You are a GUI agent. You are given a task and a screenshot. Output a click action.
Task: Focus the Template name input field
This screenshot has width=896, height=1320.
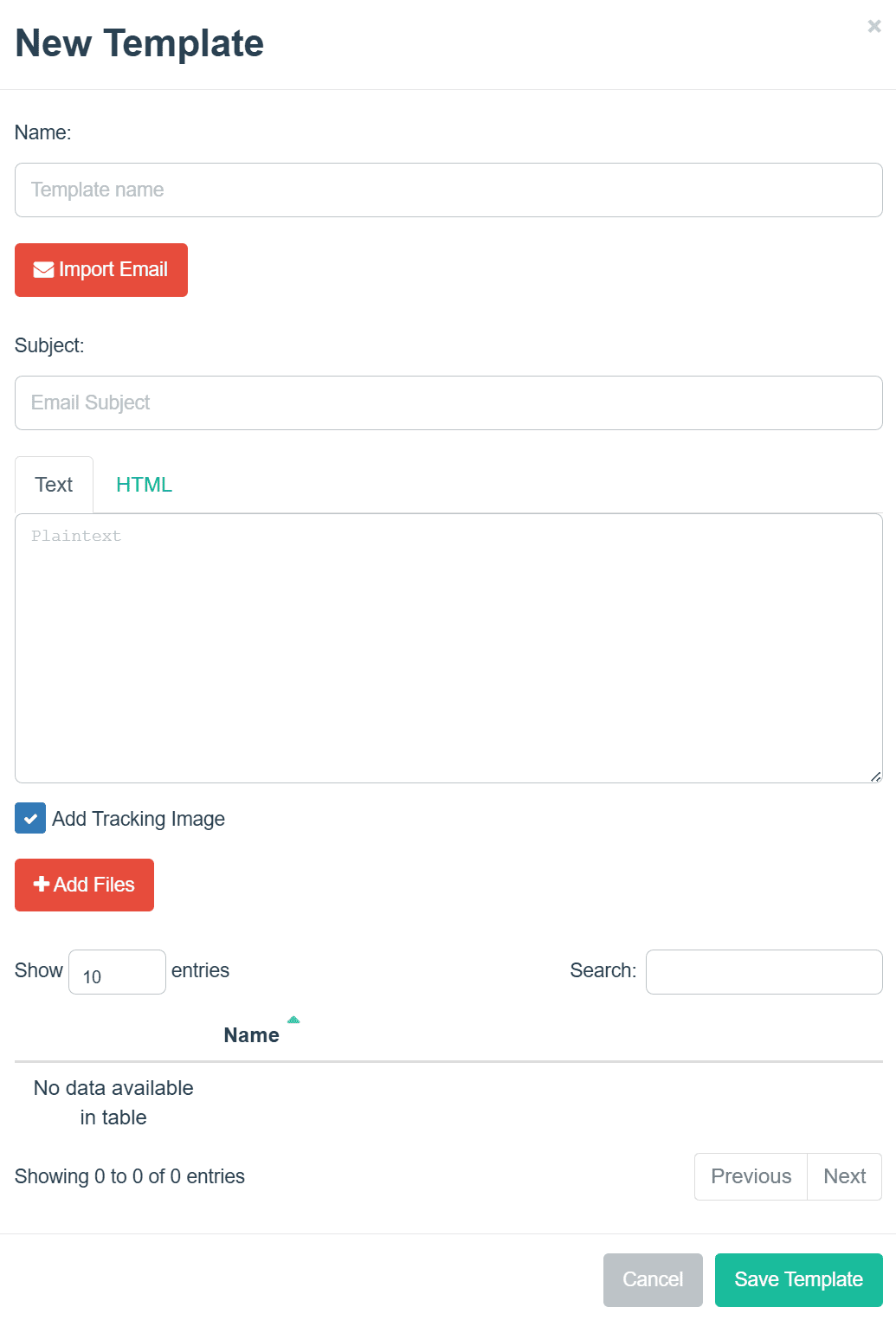(448, 190)
